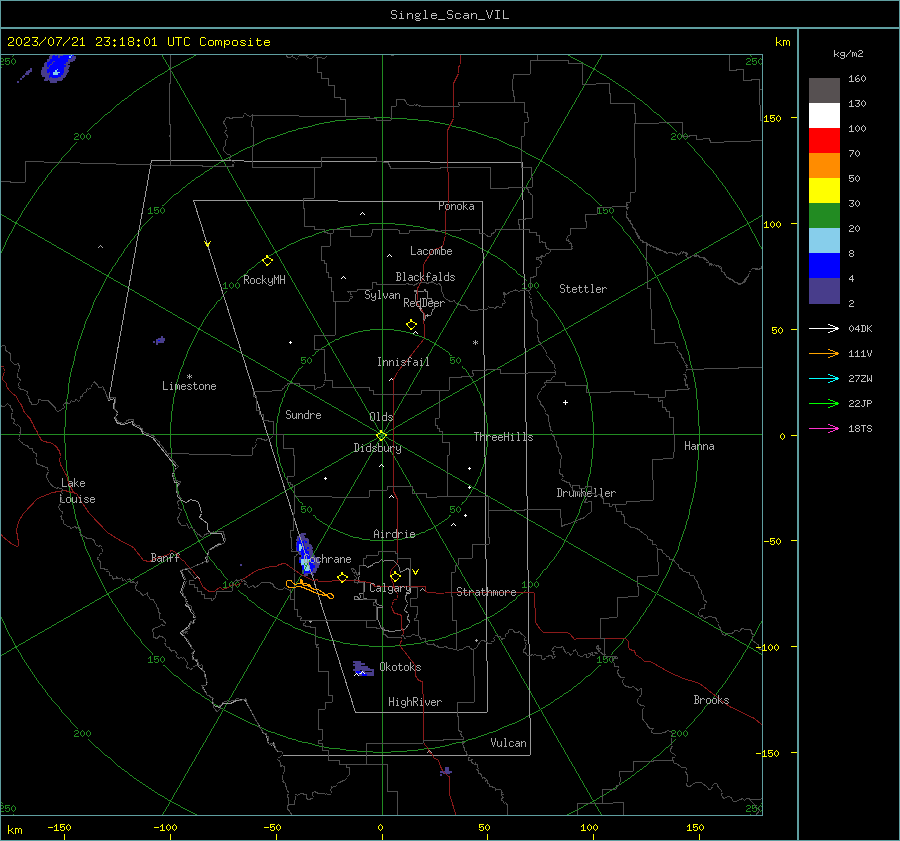
Task: Click the blue storm cell beside Cochrane
Action: click(306, 553)
